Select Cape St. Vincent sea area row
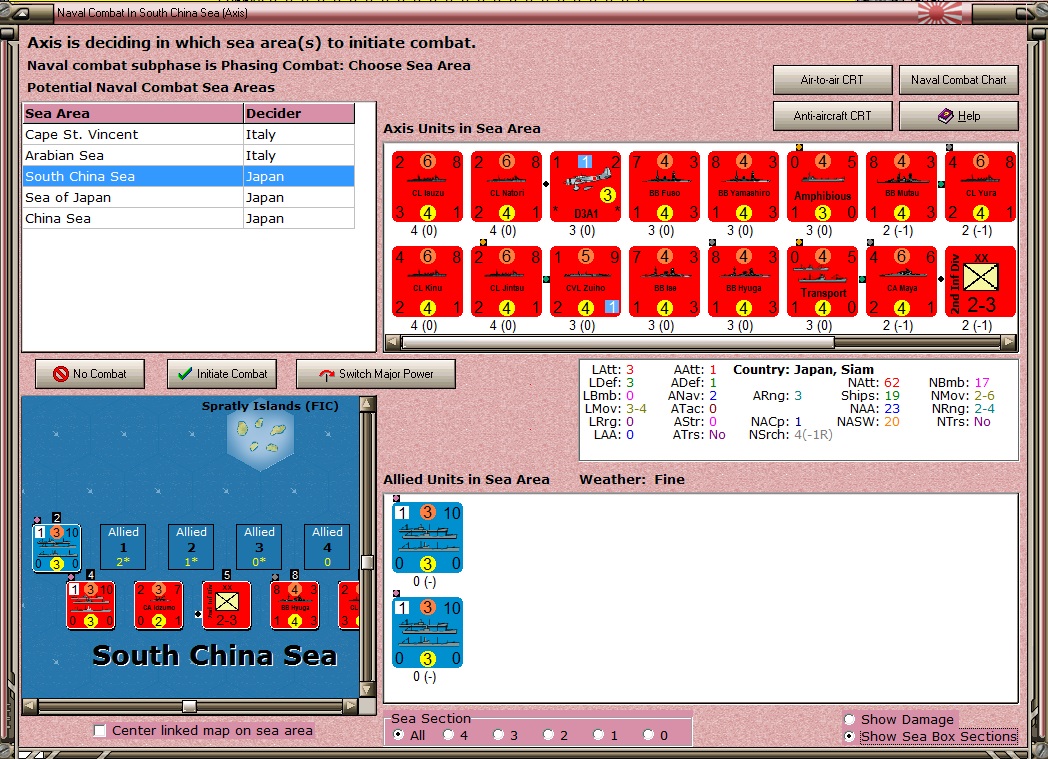Viewport: 1048px width, 759px height. pyautogui.click(x=188, y=134)
